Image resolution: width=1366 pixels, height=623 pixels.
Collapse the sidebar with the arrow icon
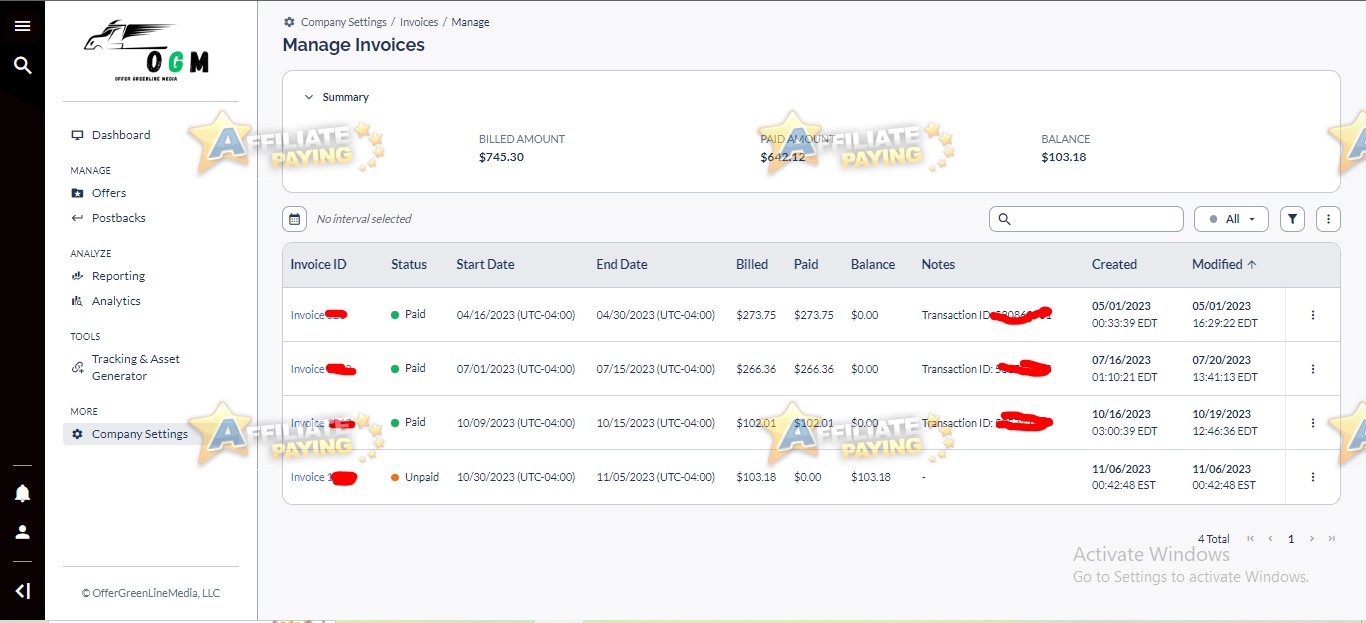click(x=22, y=591)
